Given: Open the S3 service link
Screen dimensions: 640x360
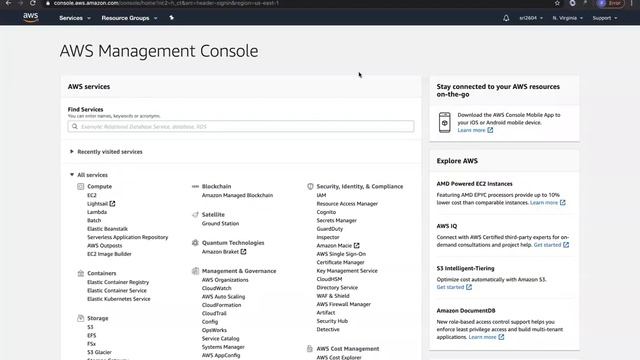Looking at the screenshot, I should tap(90, 327).
